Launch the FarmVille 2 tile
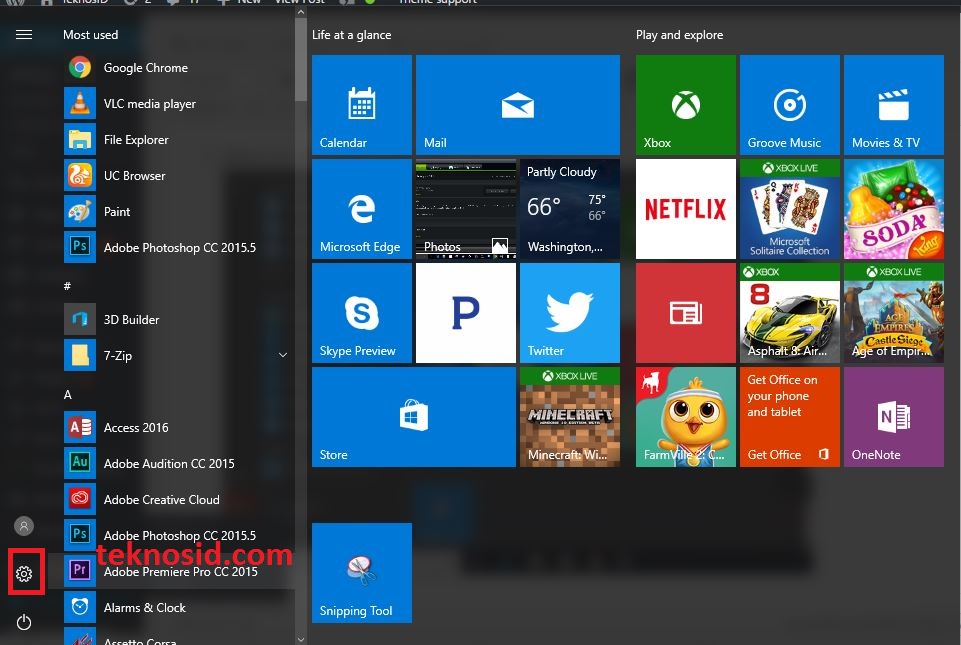Viewport: 961px width, 645px height. [686, 417]
